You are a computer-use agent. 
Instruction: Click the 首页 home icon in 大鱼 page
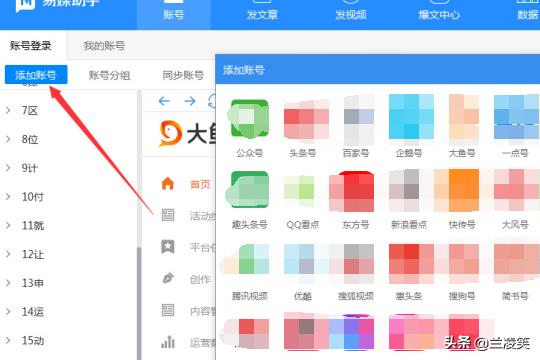pos(168,184)
